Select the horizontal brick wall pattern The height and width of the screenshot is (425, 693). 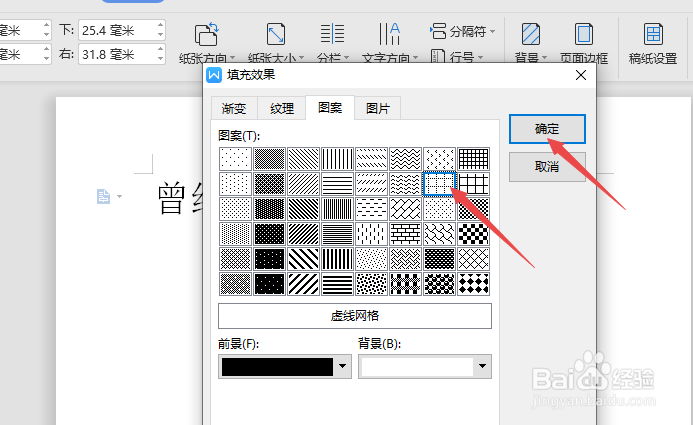pyautogui.click(x=405, y=234)
